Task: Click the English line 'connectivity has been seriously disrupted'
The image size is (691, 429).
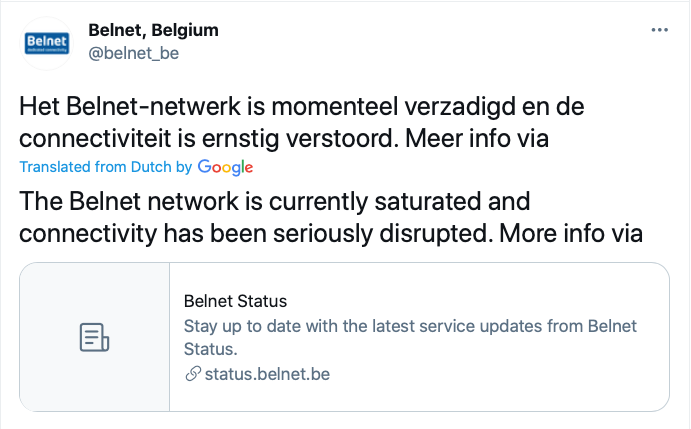Action: [256, 234]
